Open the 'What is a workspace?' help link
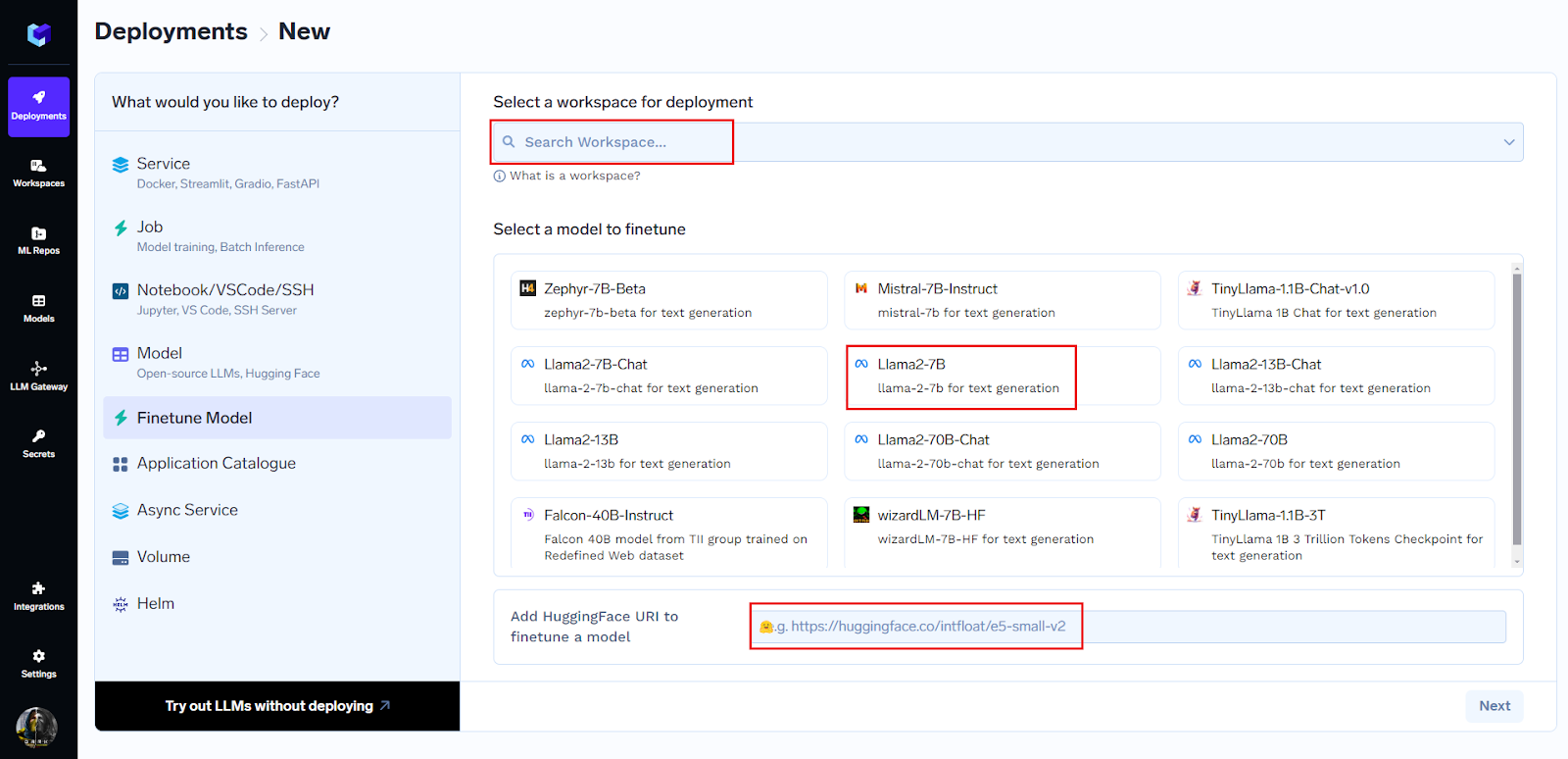Screen dimensions: 1568x759 [574, 176]
